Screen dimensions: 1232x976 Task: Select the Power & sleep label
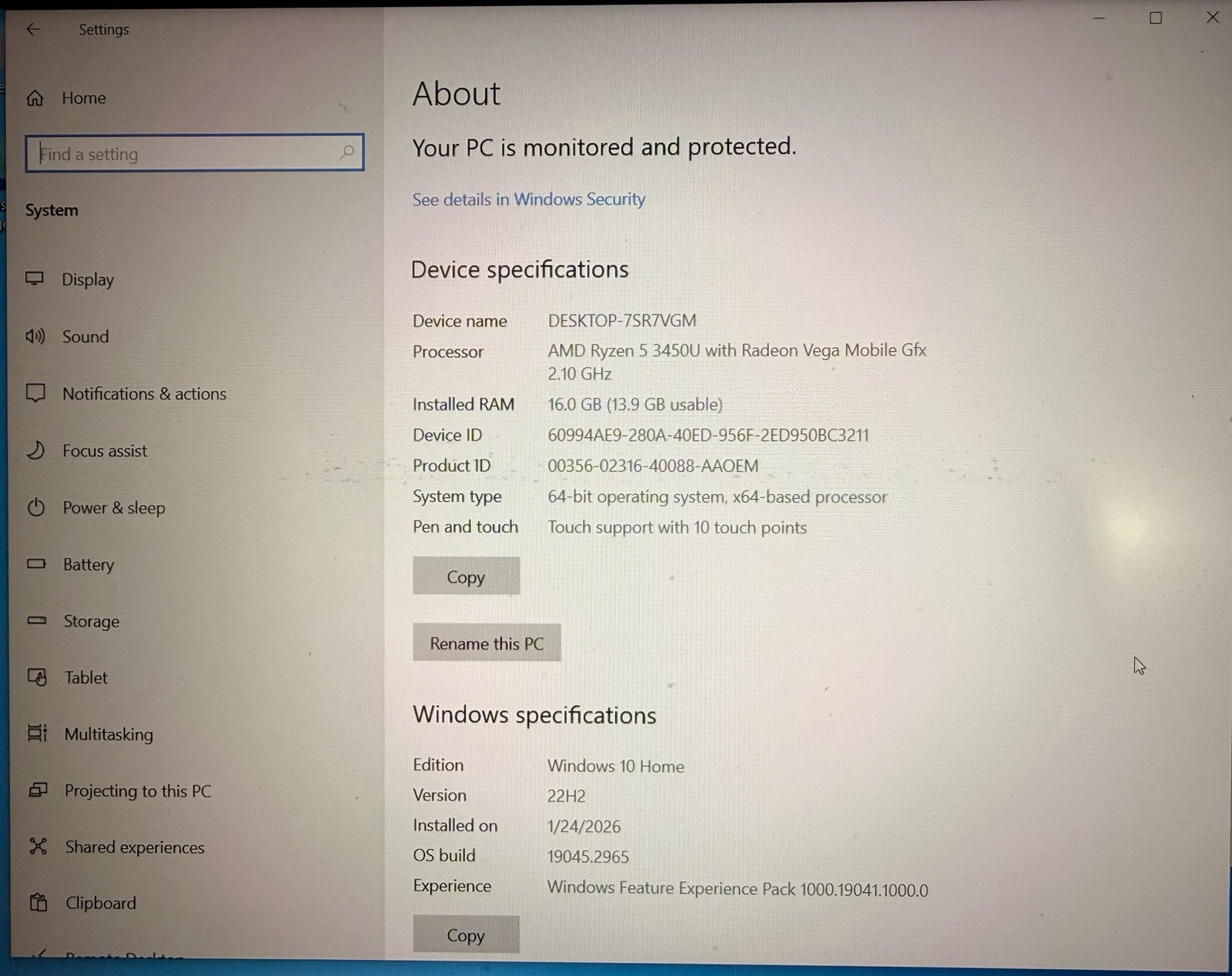[114, 508]
